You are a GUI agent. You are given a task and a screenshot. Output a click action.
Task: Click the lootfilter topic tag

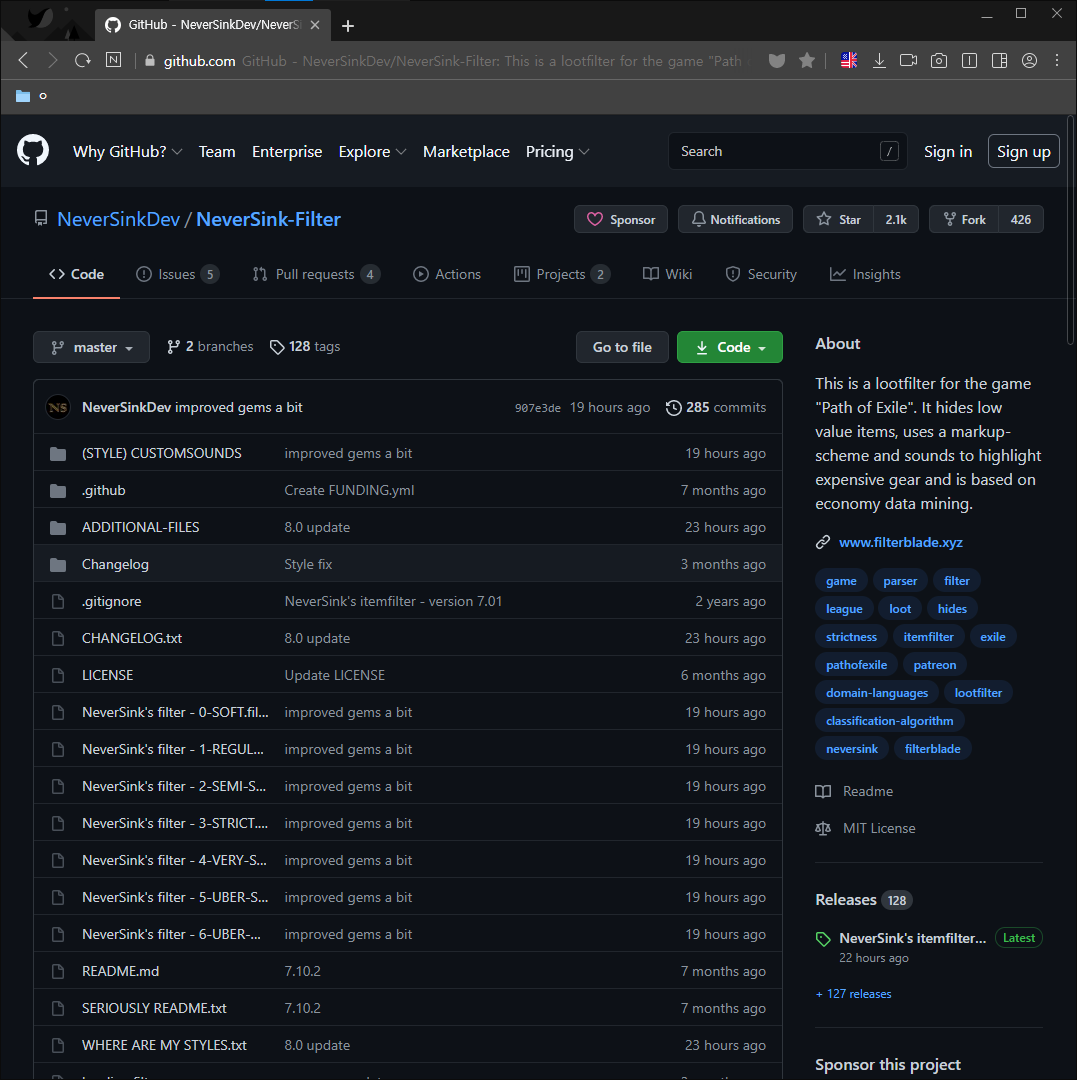click(x=978, y=693)
